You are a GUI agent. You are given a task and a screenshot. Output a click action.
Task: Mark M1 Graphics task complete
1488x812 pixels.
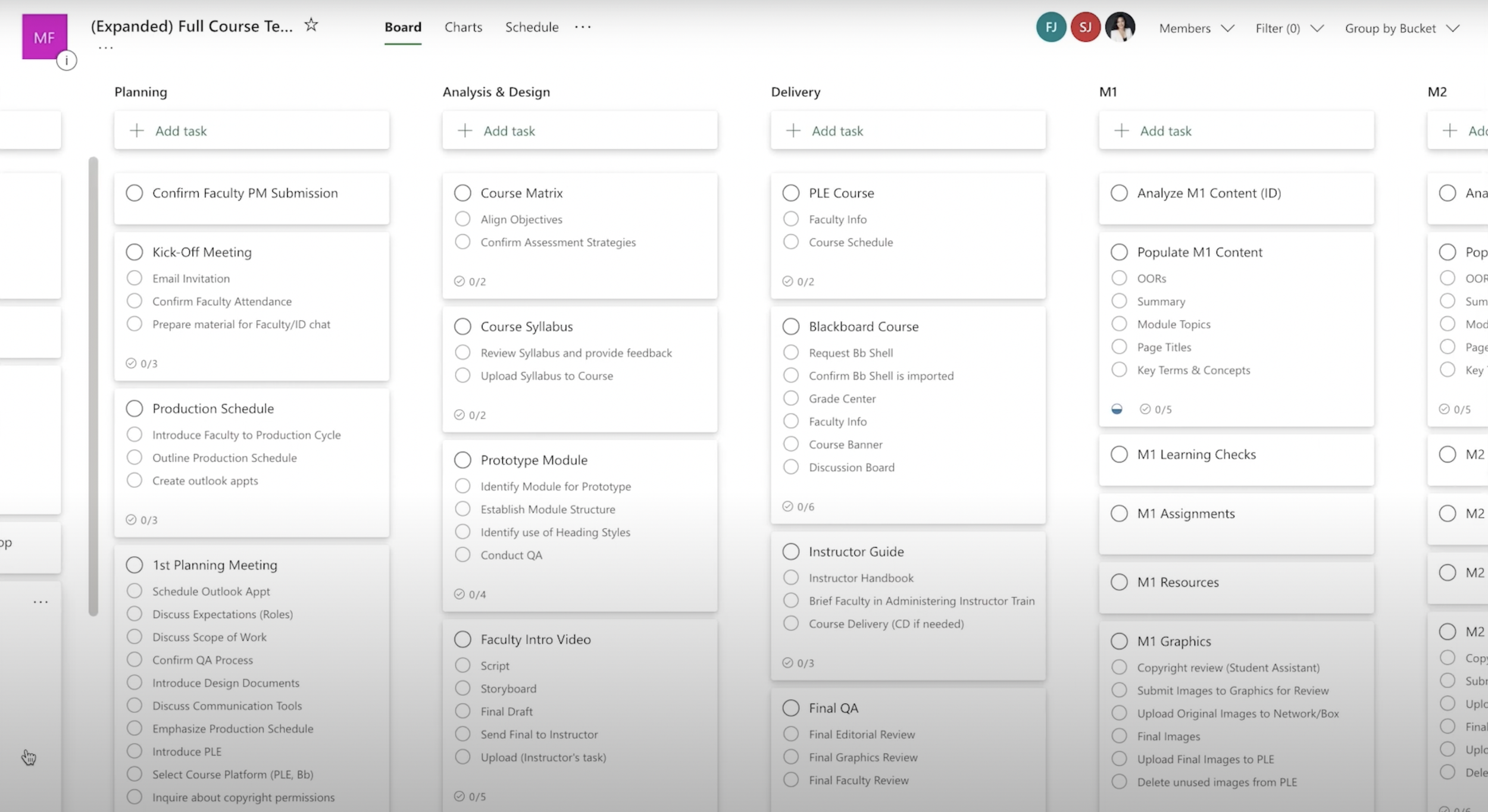[x=1119, y=641]
